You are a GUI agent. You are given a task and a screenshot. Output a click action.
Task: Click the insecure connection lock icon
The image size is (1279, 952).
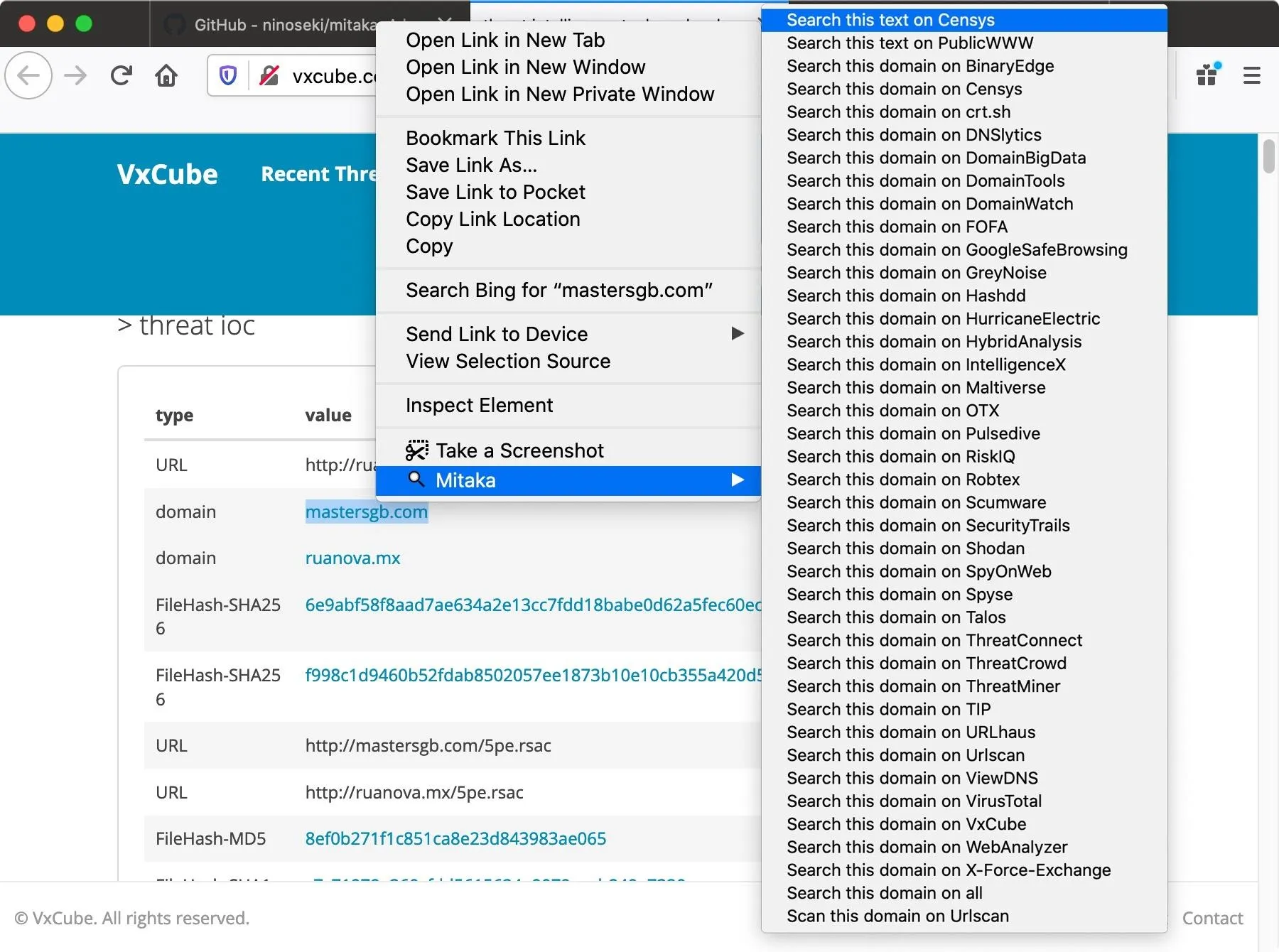pyautogui.click(x=269, y=75)
